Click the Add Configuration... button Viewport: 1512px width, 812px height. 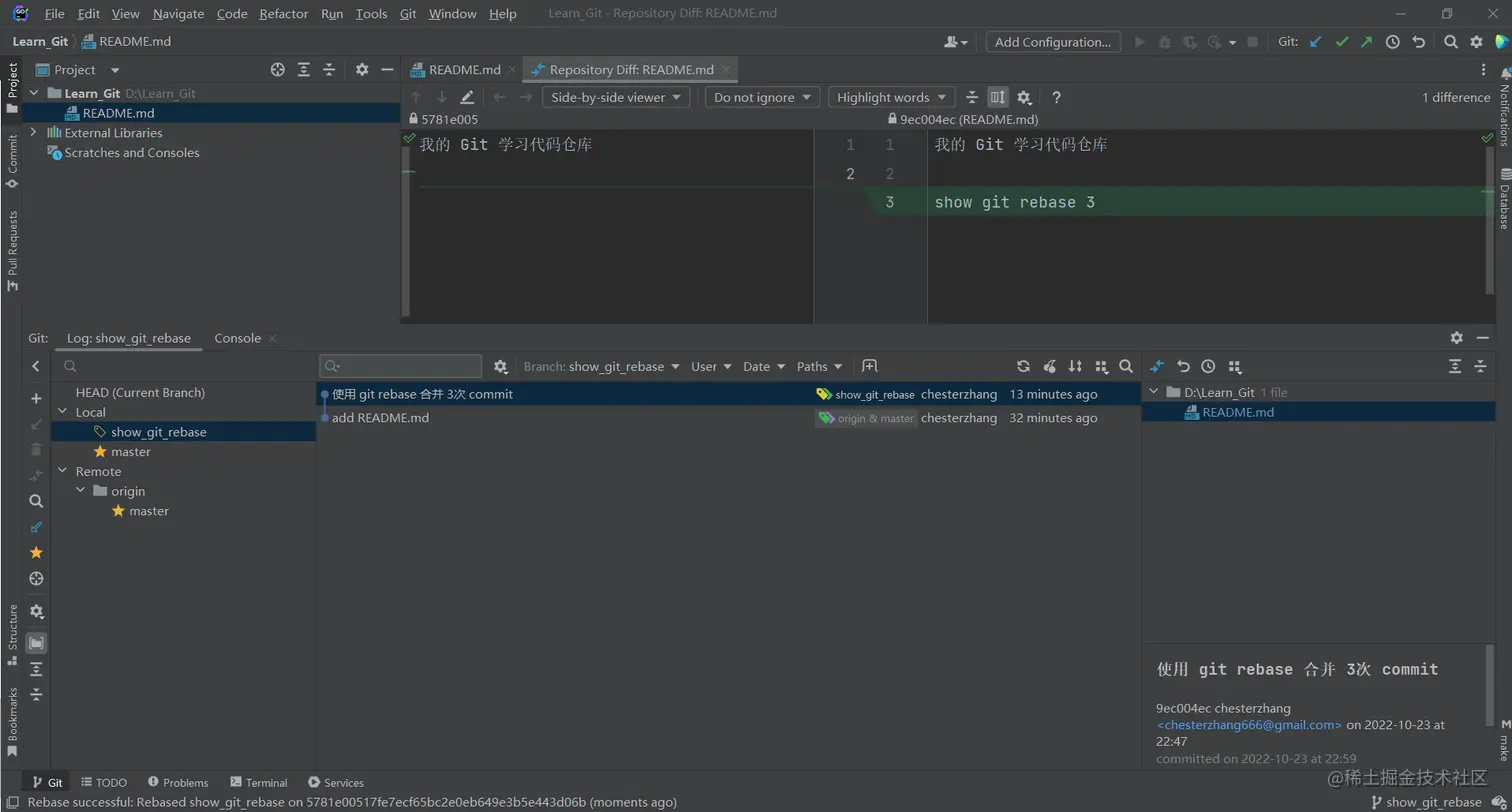coord(1053,42)
